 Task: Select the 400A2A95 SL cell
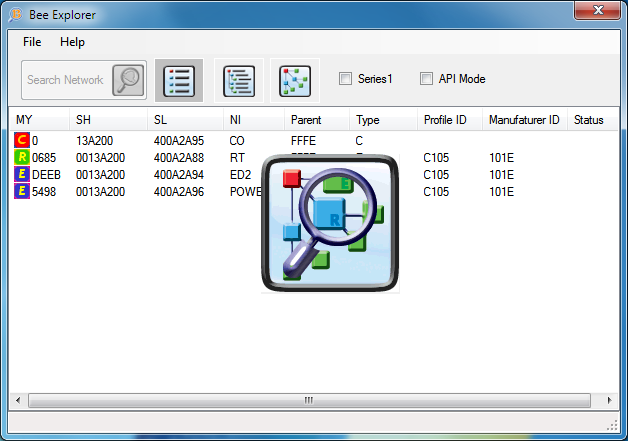[x=179, y=141]
